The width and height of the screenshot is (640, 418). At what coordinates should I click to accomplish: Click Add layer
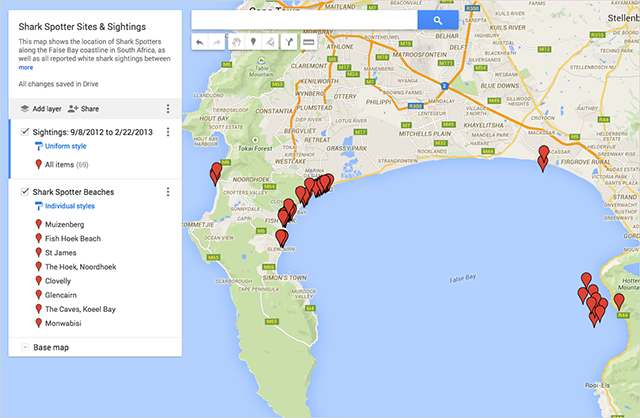coord(41,109)
